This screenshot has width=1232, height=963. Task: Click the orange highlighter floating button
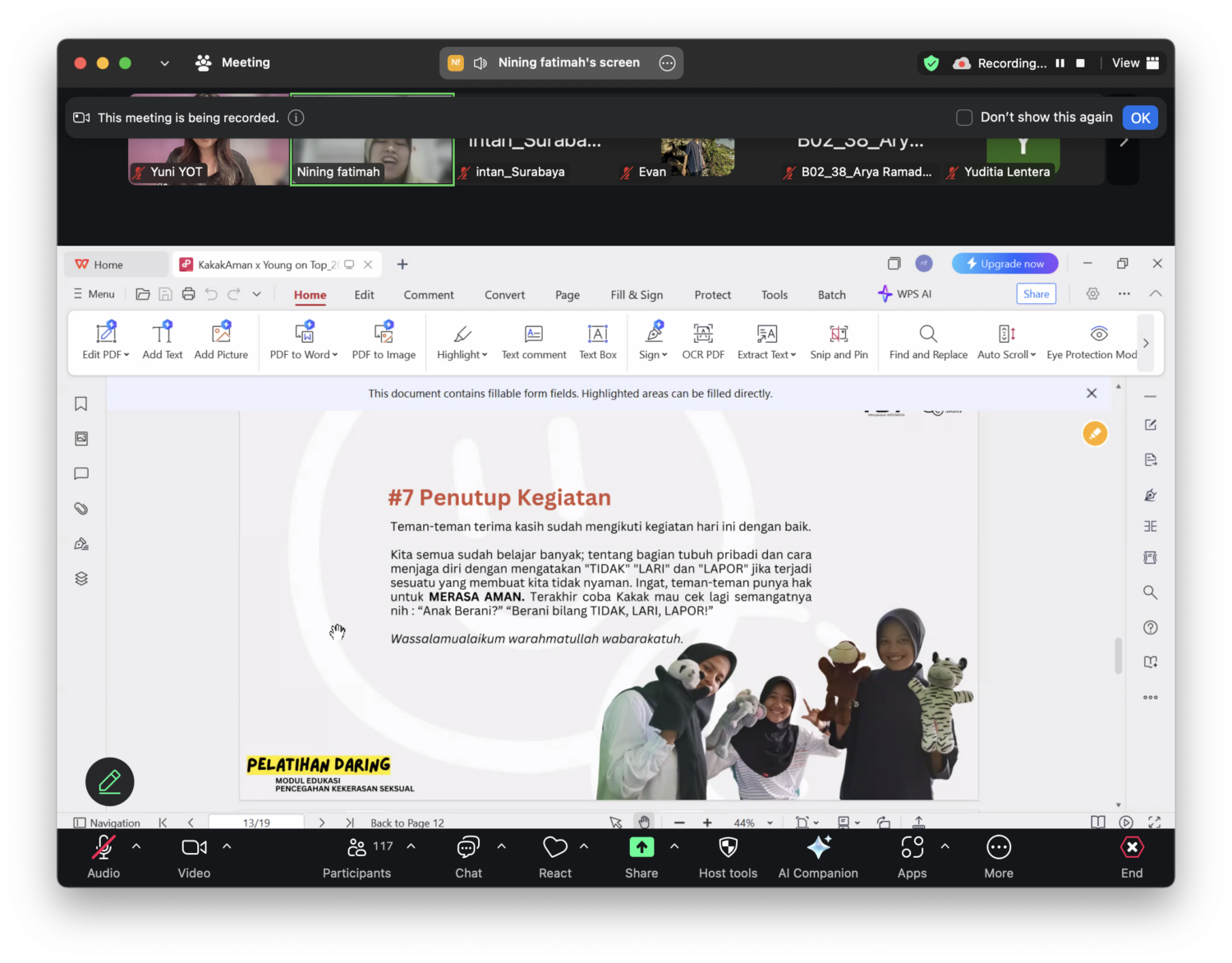[1095, 433]
